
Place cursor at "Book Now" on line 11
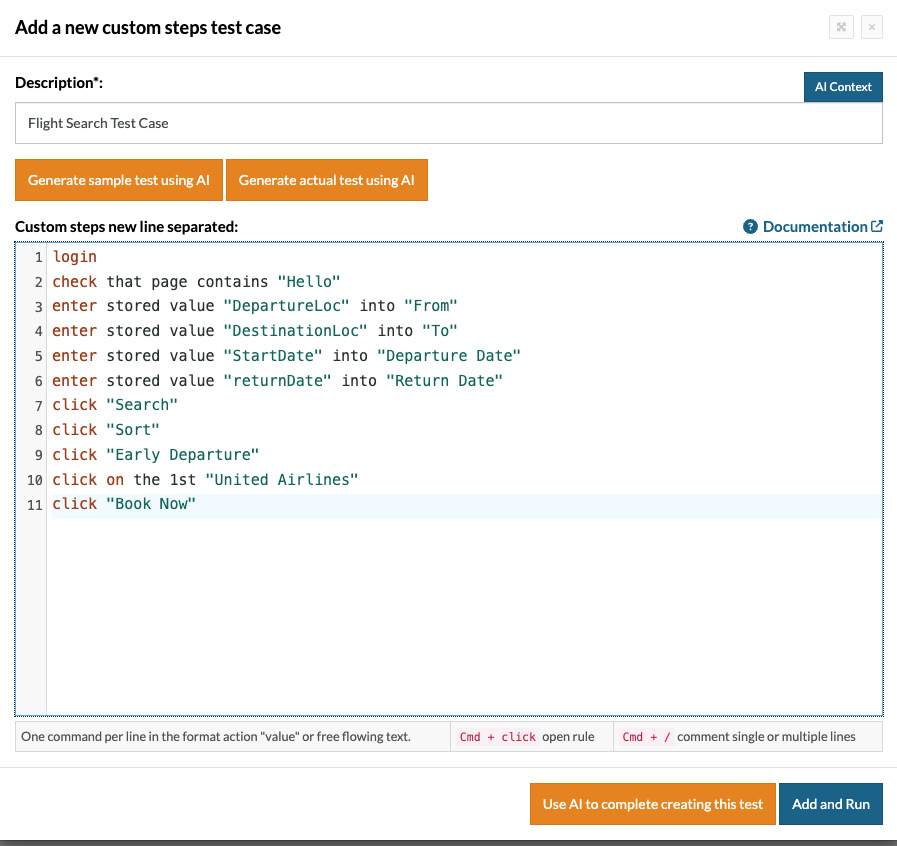tap(151, 504)
